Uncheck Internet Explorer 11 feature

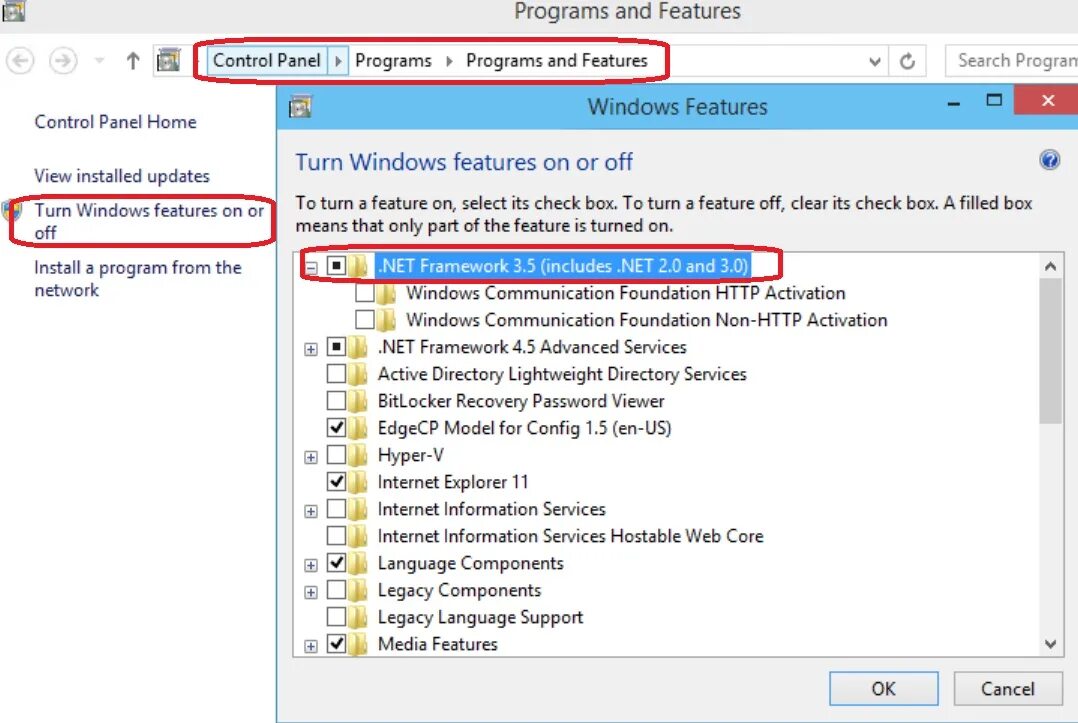pyautogui.click(x=336, y=482)
